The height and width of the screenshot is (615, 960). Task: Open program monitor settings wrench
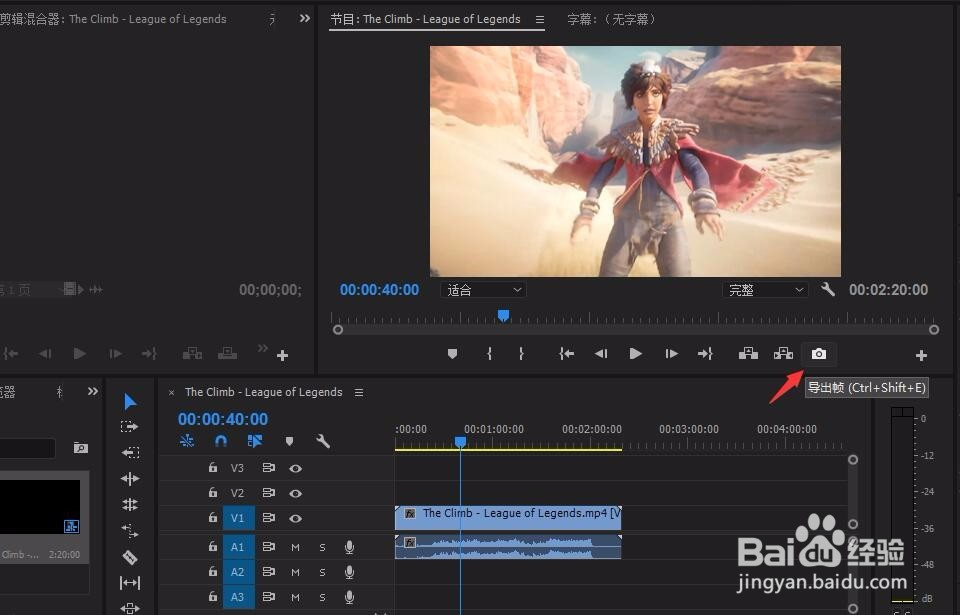828,289
